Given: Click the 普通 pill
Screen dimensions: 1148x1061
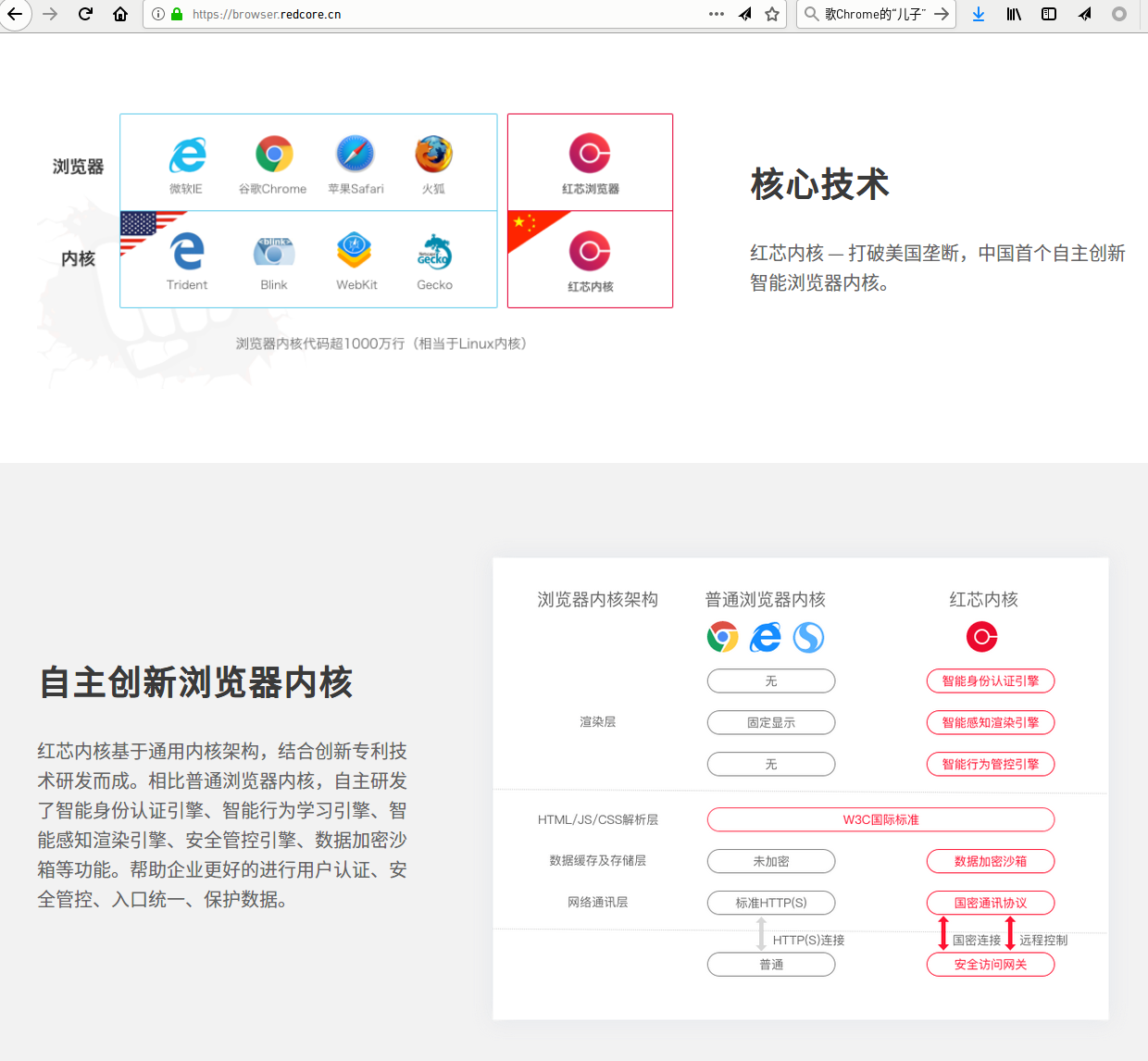Looking at the screenshot, I should coord(771,965).
